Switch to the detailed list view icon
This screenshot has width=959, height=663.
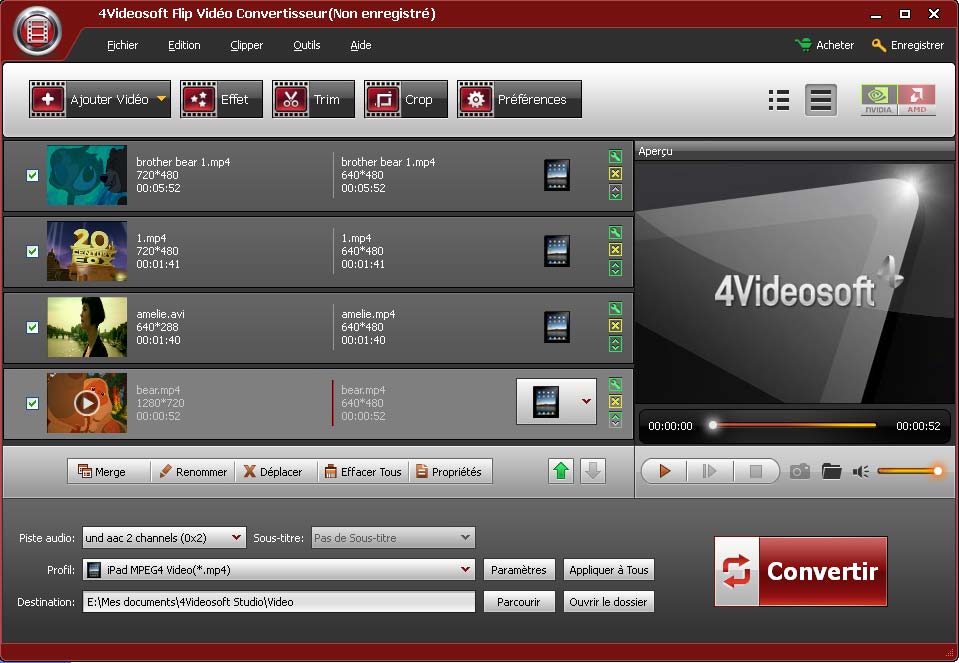point(779,100)
